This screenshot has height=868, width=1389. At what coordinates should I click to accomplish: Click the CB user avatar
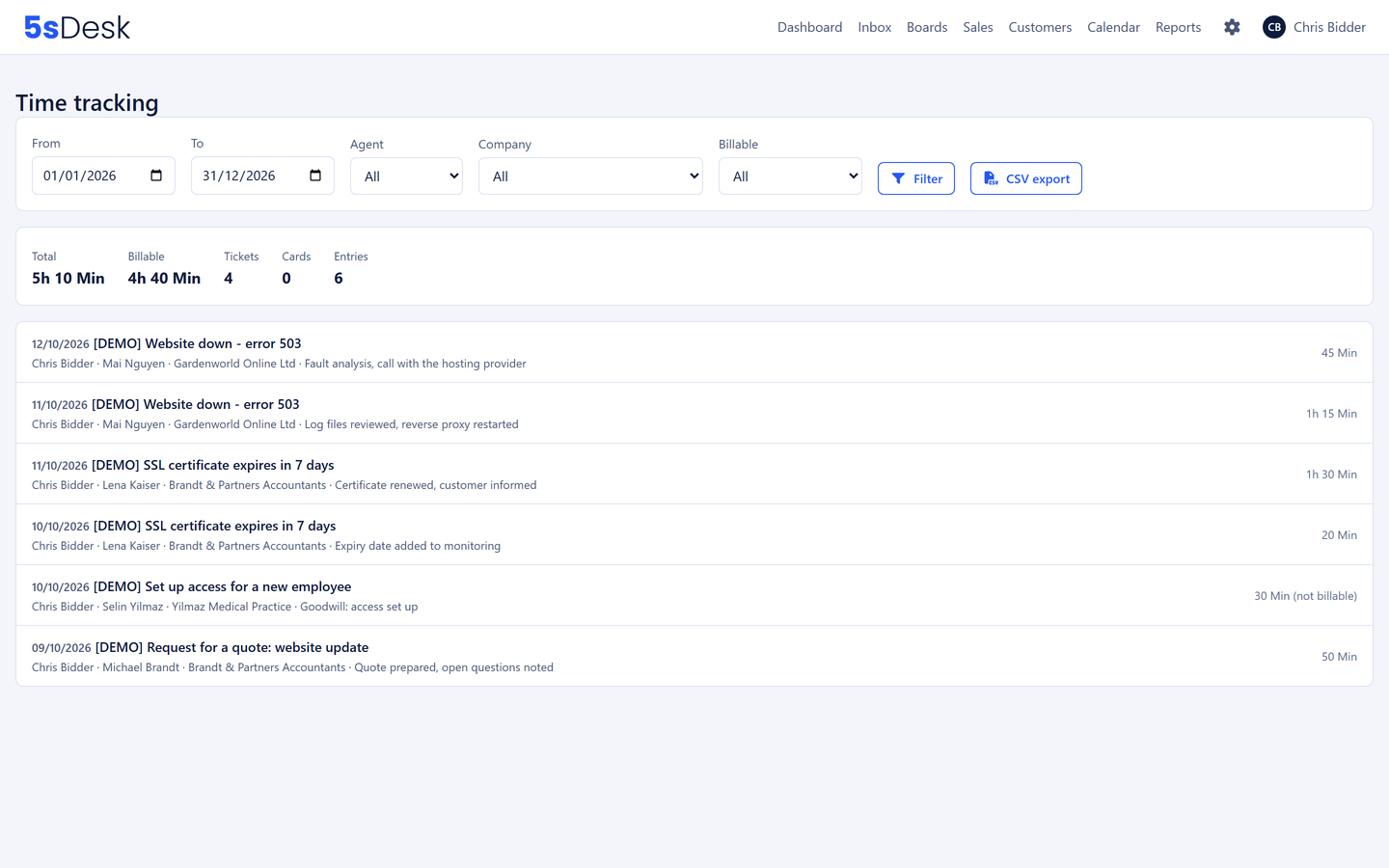tap(1274, 27)
